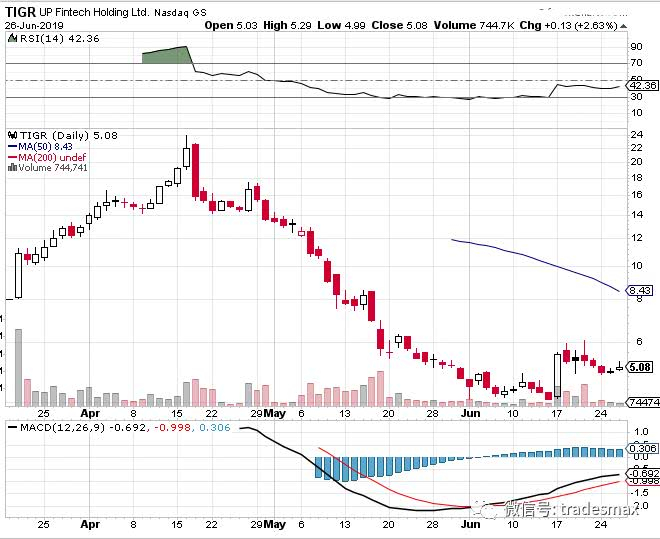Click the 42.36 RSI value tag on axis
The height and width of the screenshot is (539, 660).
(642, 86)
